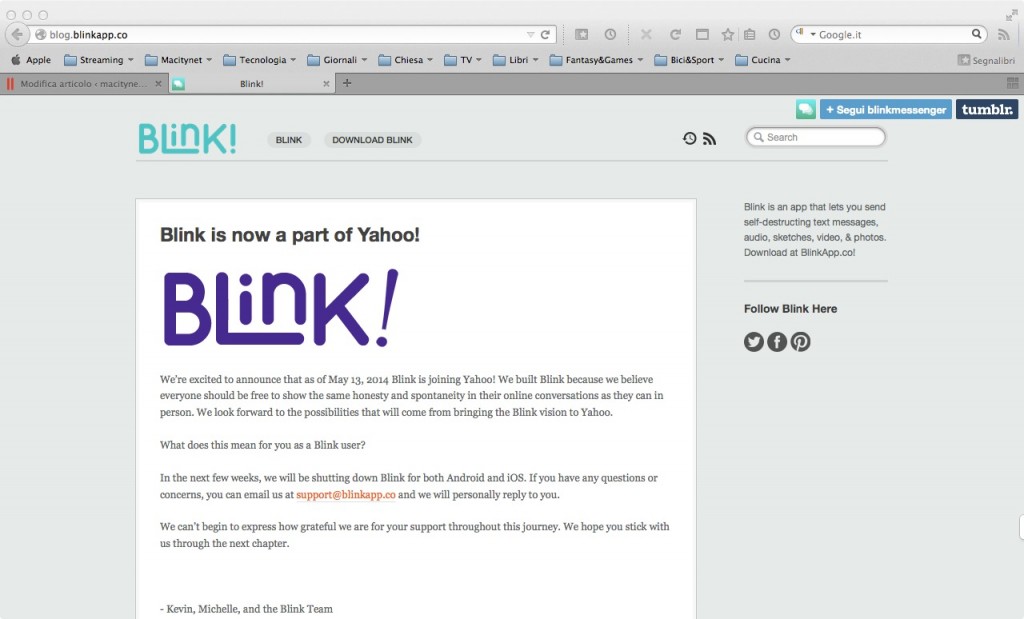This screenshot has width=1024, height=619.
Task: Click the blog Search field
Action: tap(816, 137)
